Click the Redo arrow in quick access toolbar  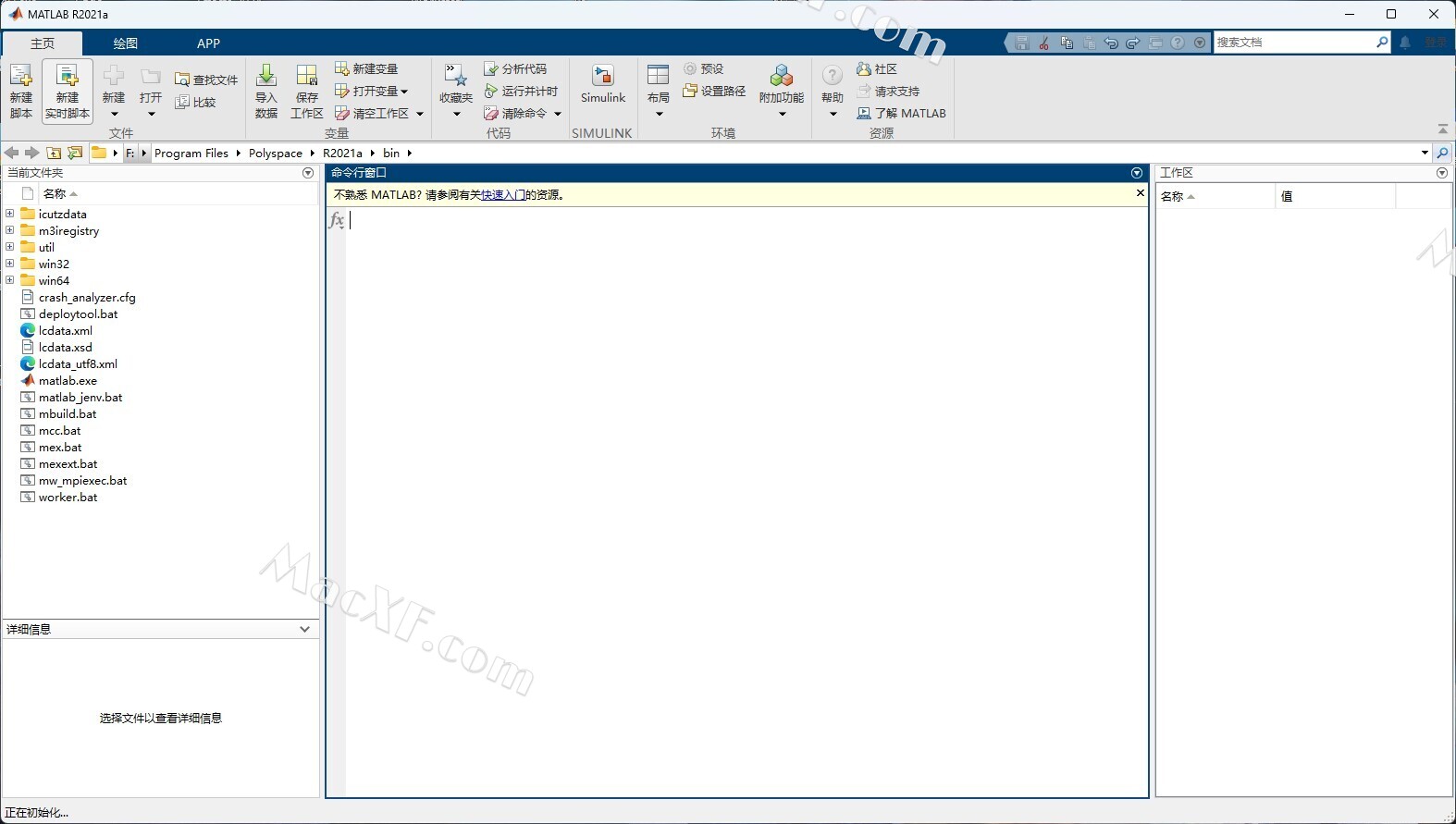coord(1133,43)
